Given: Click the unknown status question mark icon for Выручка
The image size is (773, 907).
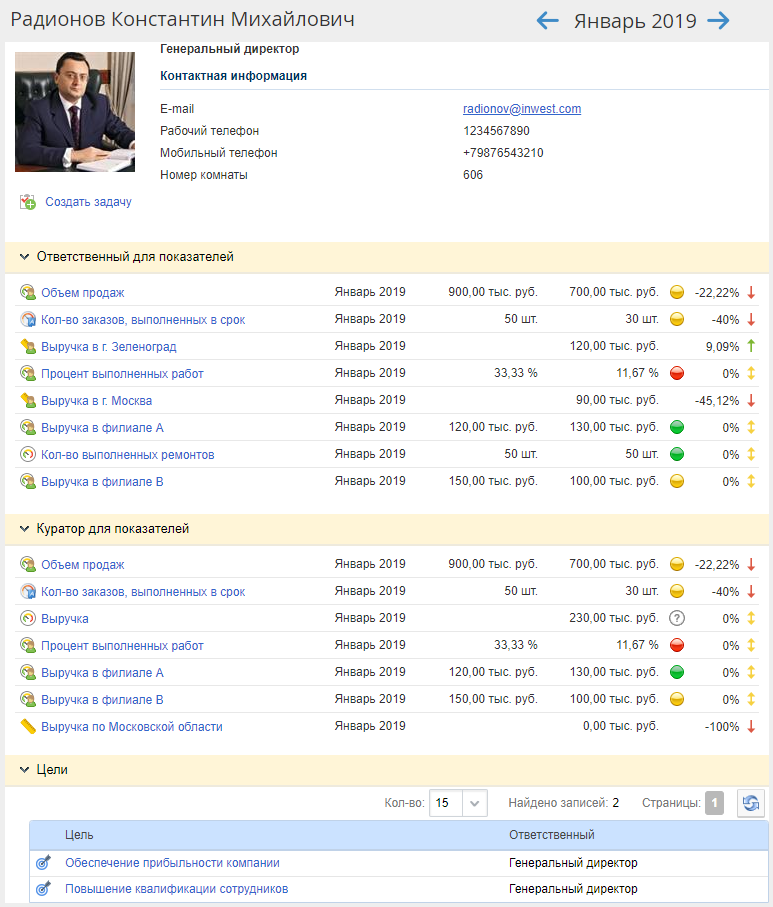Looking at the screenshot, I should 676,619.
